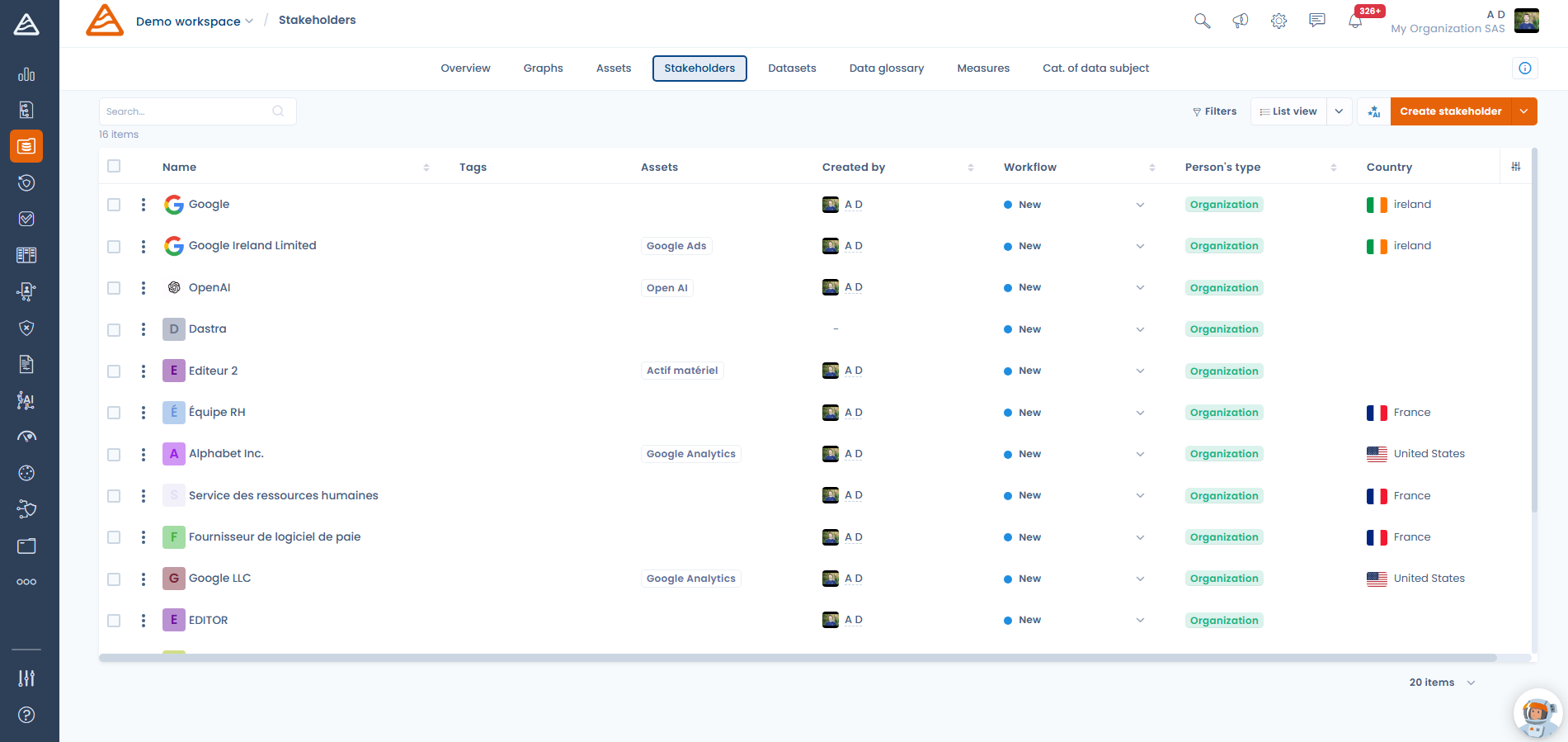Open workflow dropdown for Google row

coord(1140,205)
